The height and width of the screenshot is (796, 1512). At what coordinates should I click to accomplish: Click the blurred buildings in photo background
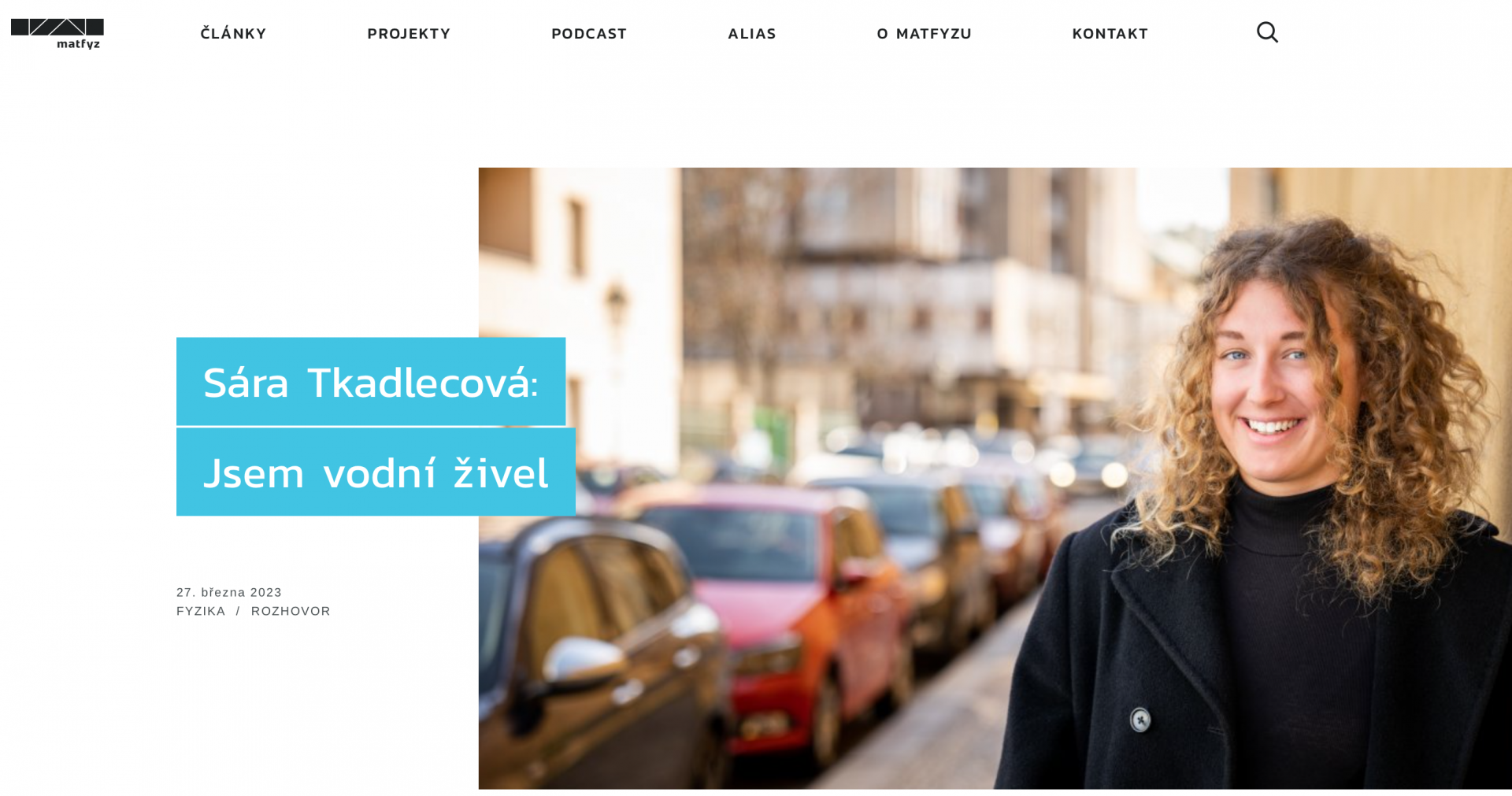point(906,299)
